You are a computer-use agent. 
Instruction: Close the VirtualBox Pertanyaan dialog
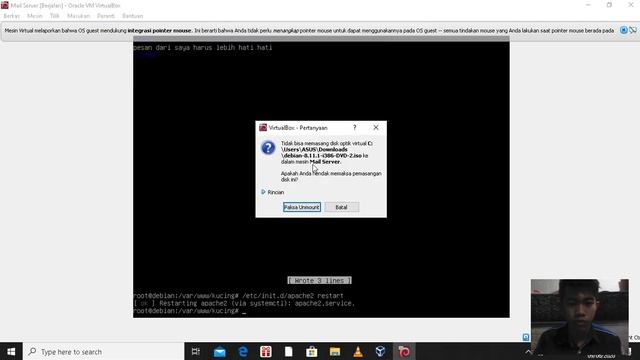(x=376, y=128)
